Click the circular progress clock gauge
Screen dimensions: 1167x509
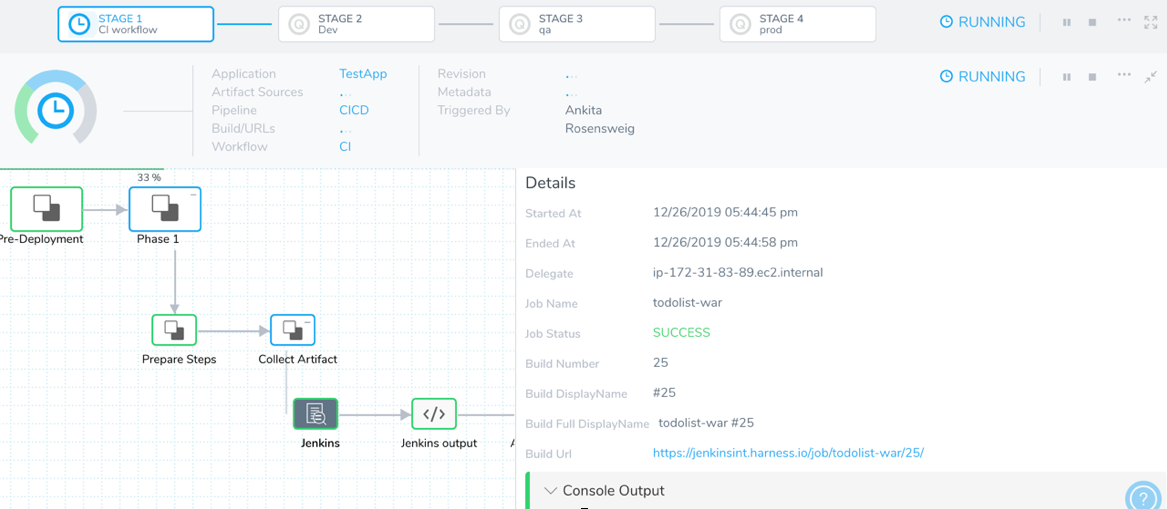(55, 109)
